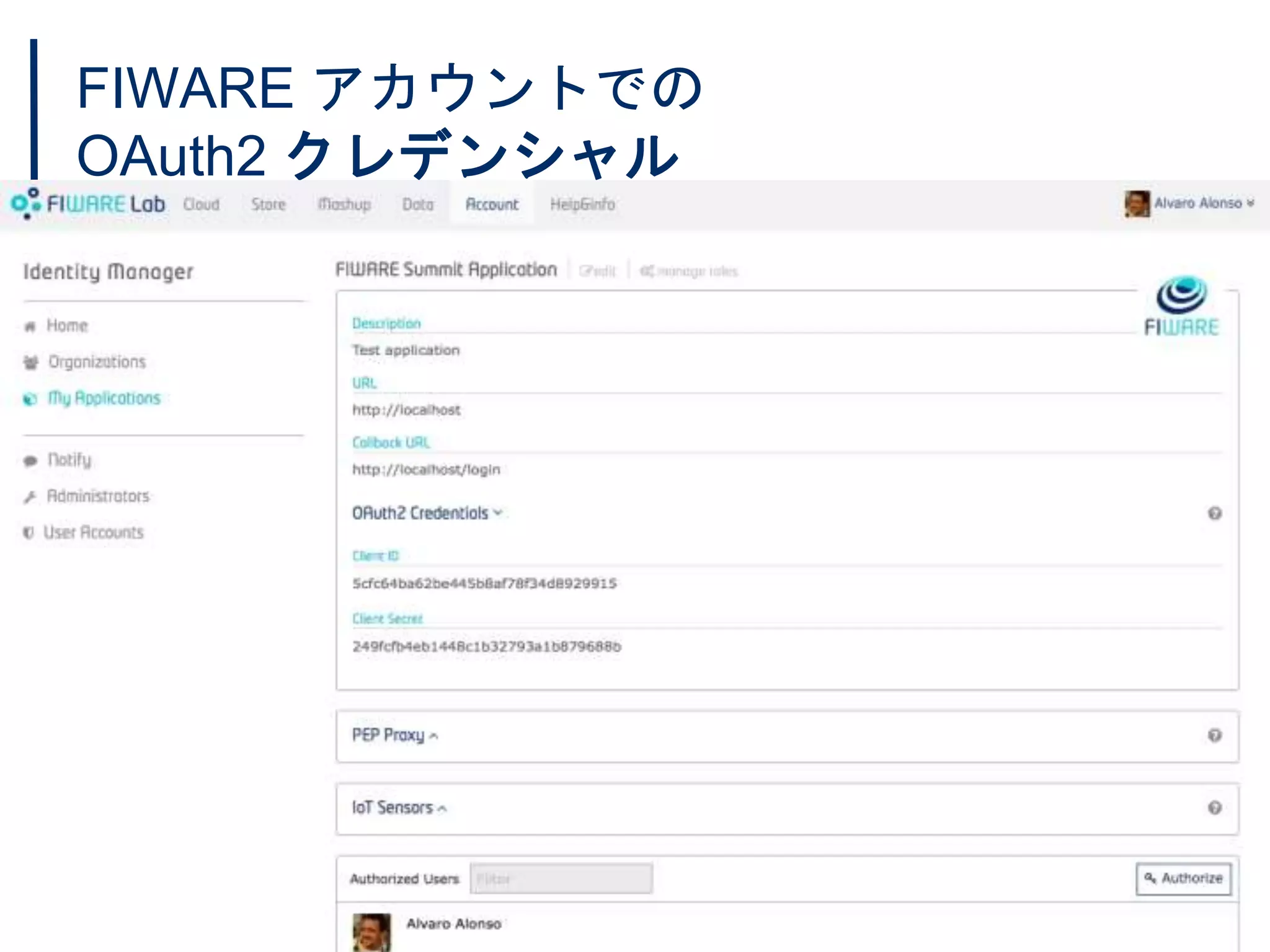Open the Alvaro Alonso user dropdown
The height and width of the screenshot is (952, 1270).
pos(1204,203)
